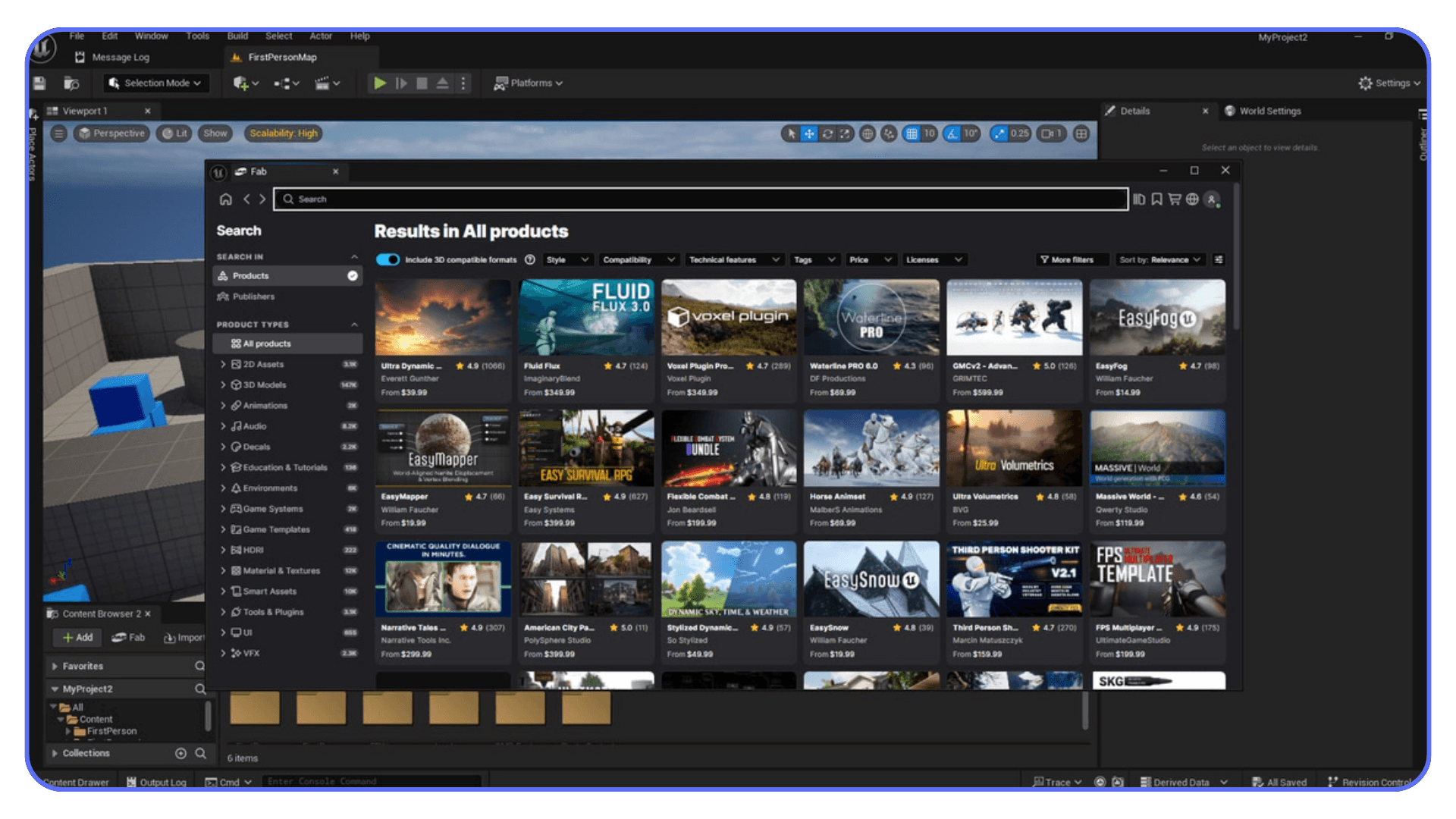
Task: Go forward in Fab browser
Action: (262, 199)
